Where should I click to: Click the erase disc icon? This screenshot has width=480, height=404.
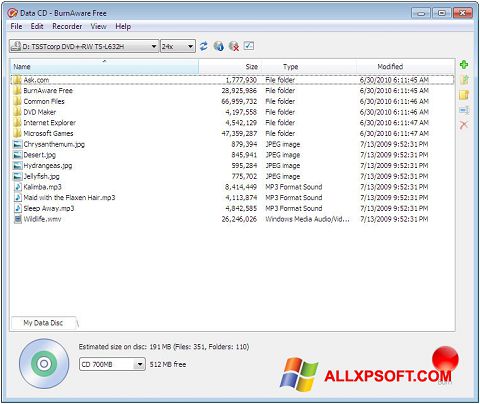[234, 46]
